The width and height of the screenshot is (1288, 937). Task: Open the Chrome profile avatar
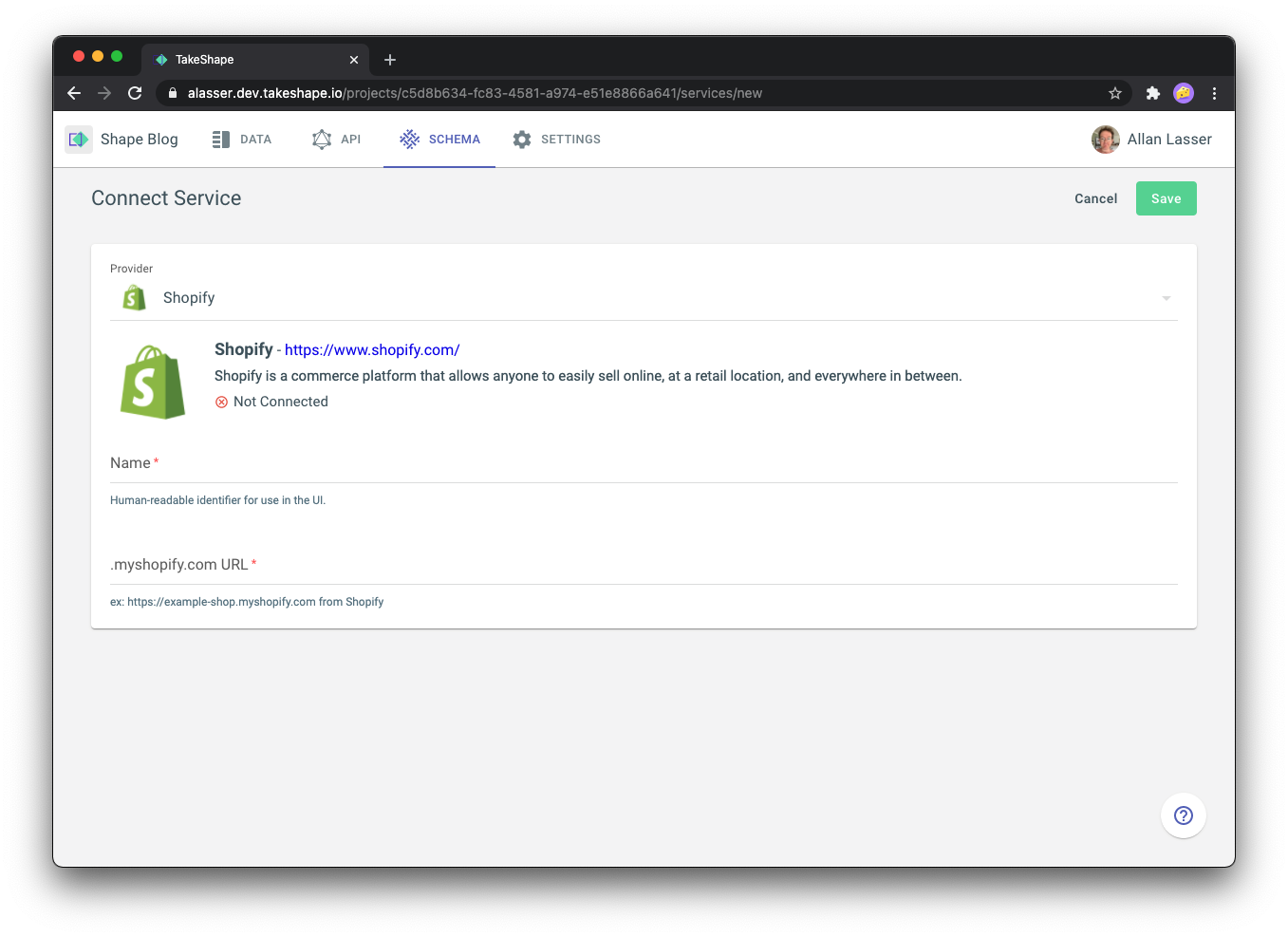[x=1184, y=93]
